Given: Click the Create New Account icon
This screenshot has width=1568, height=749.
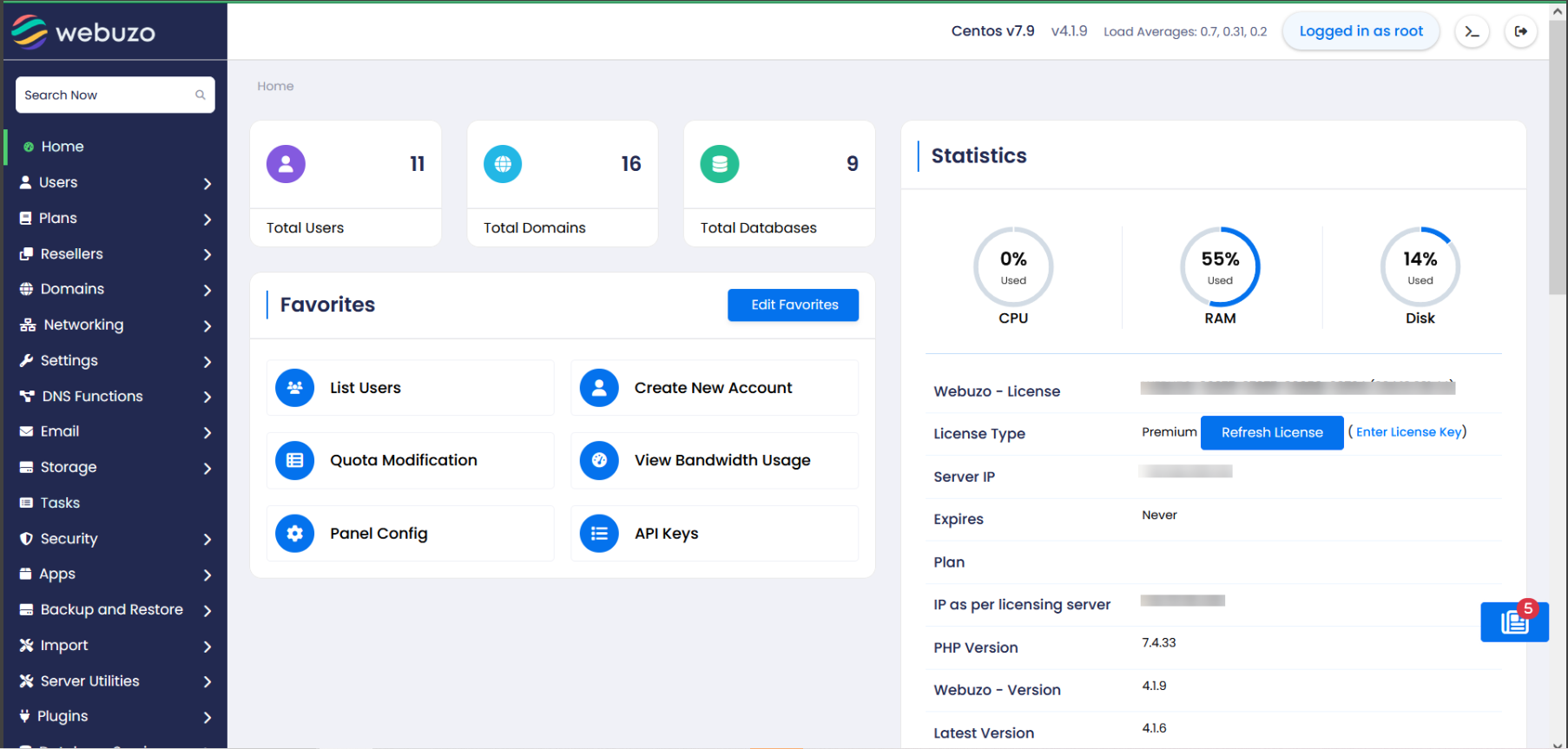Looking at the screenshot, I should tap(599, 388).
